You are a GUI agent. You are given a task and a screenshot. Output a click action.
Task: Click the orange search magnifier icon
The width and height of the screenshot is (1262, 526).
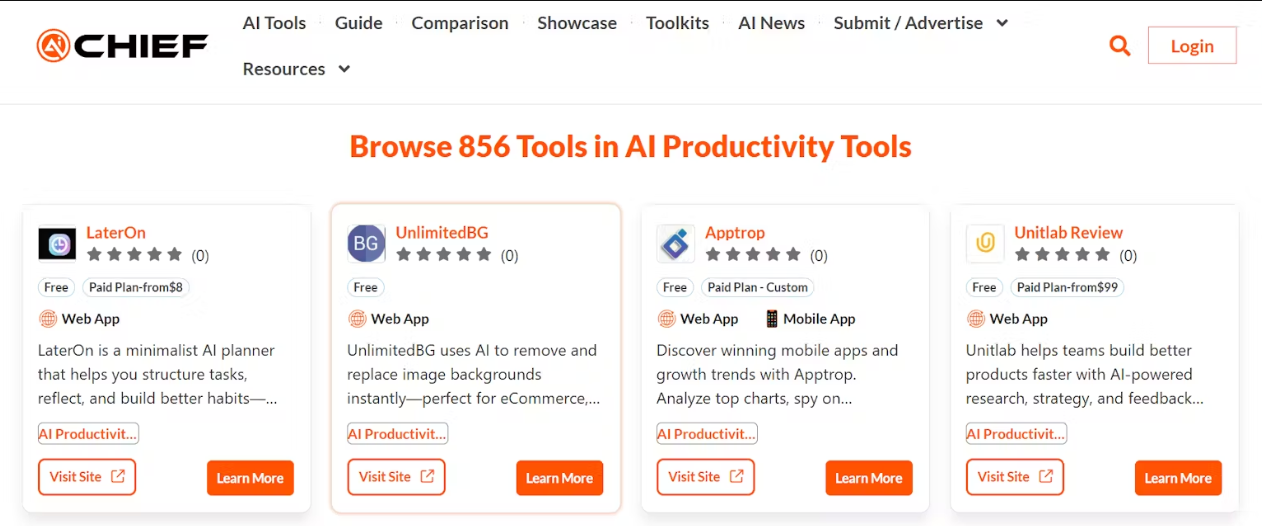(1120, 46)
